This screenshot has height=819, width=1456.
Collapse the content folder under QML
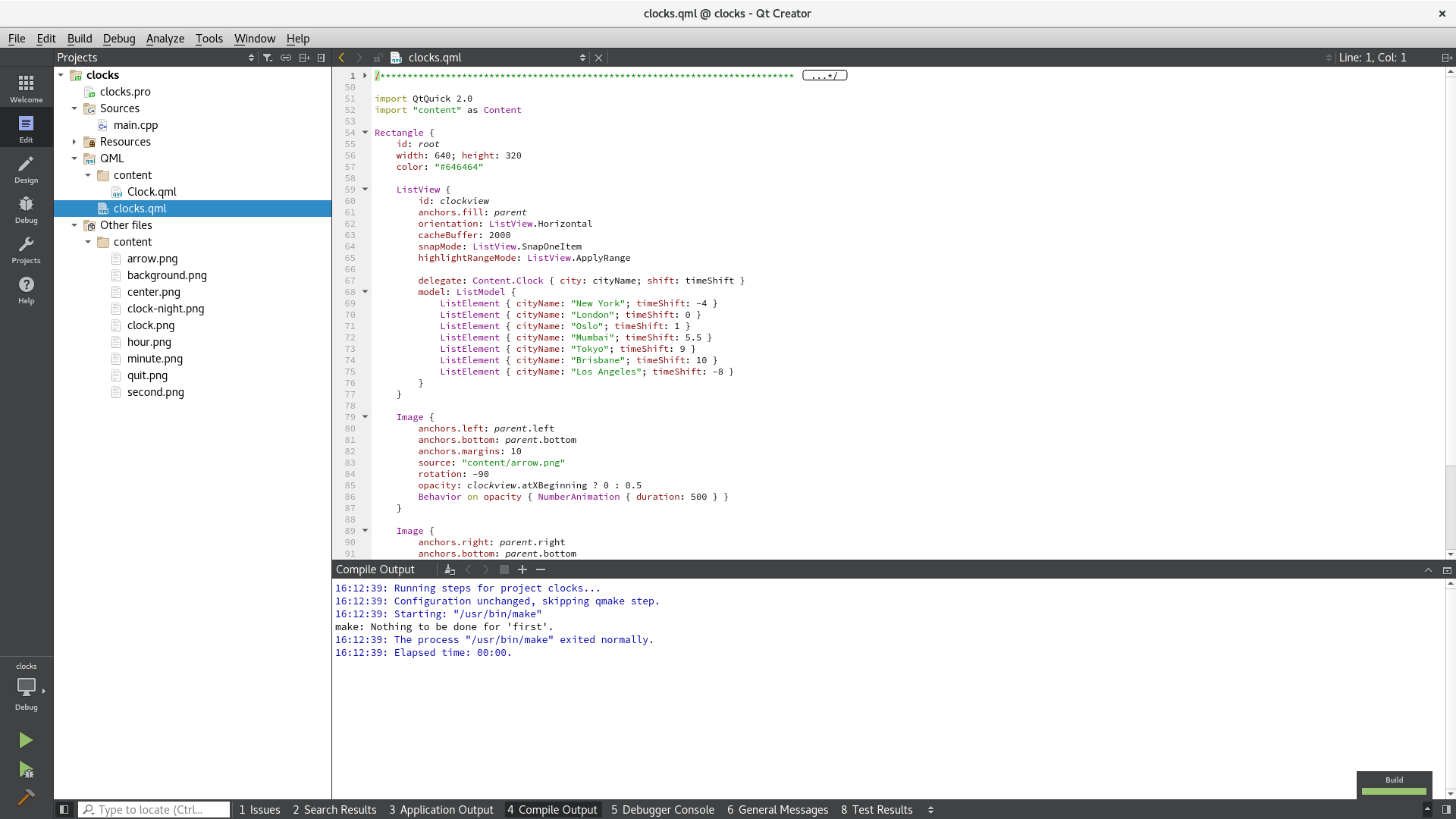[x=89, y=175]
